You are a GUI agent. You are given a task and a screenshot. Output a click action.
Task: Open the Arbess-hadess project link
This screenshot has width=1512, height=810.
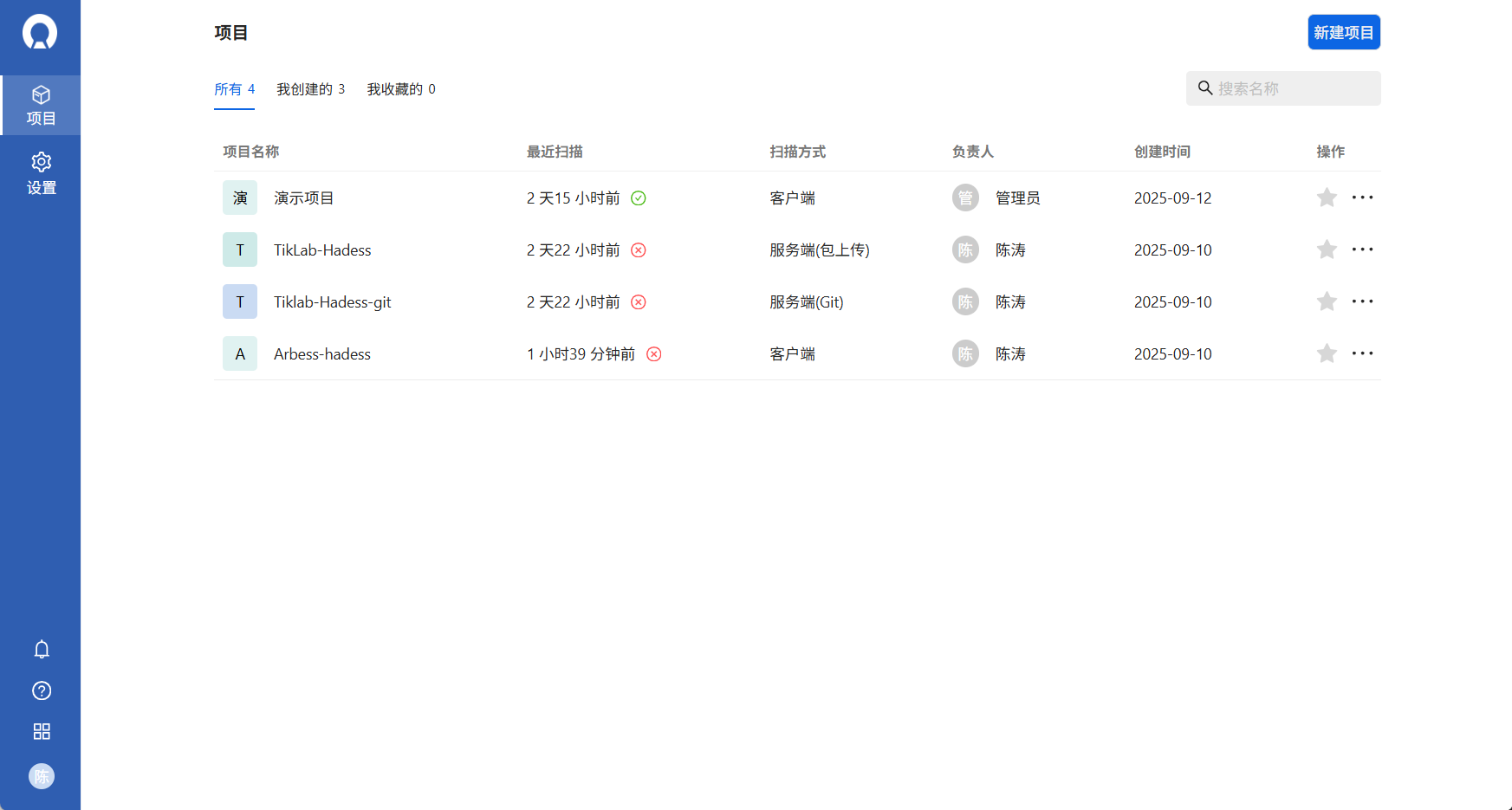point(321,353)
